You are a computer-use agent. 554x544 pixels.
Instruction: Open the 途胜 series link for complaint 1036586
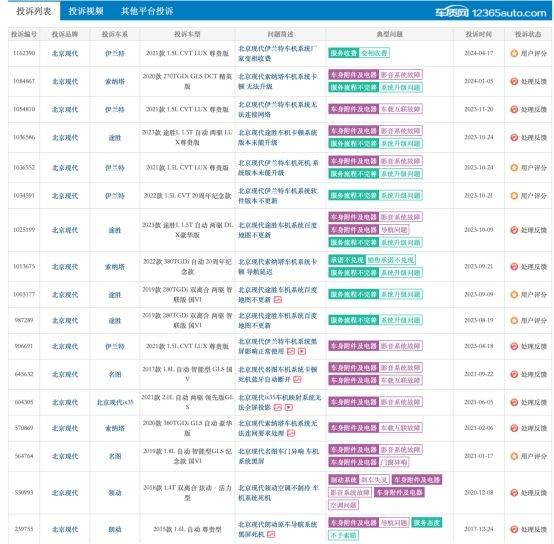pos(115,137)
